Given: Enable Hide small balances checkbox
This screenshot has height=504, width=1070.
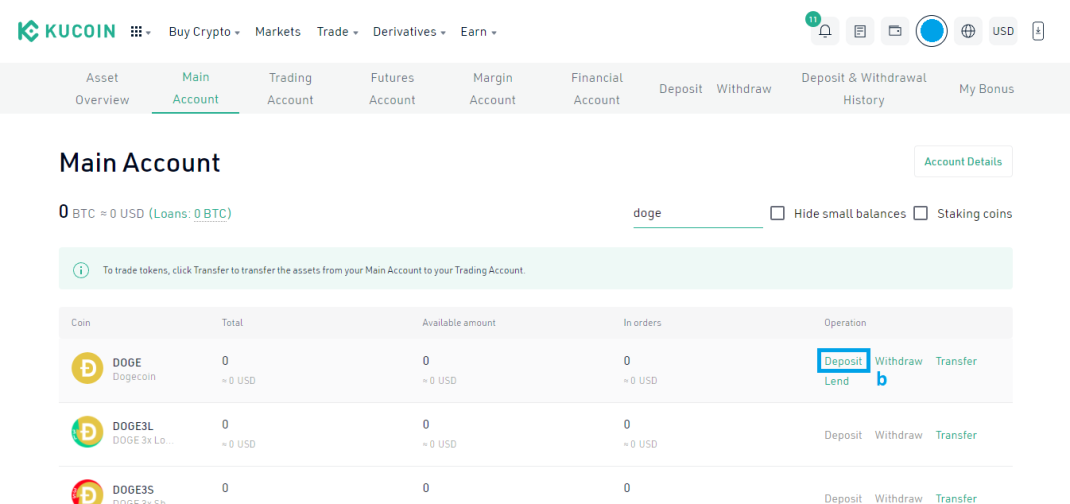Looking at the screenshot, I should click(777, 213).
